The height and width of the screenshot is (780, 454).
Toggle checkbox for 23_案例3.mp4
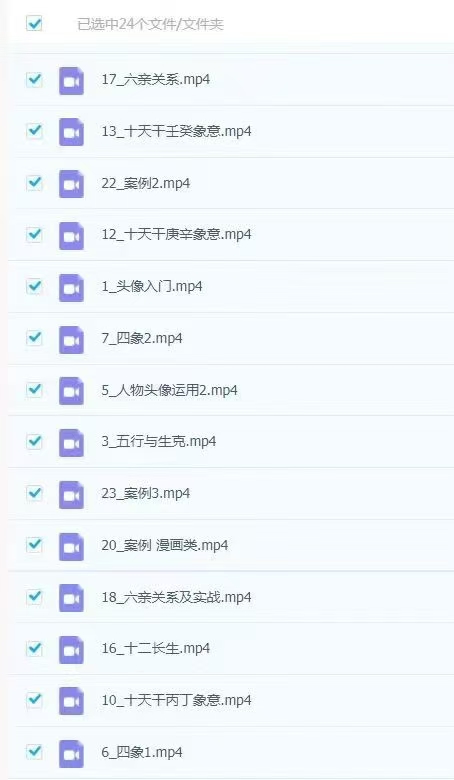[x=34, y=493]
